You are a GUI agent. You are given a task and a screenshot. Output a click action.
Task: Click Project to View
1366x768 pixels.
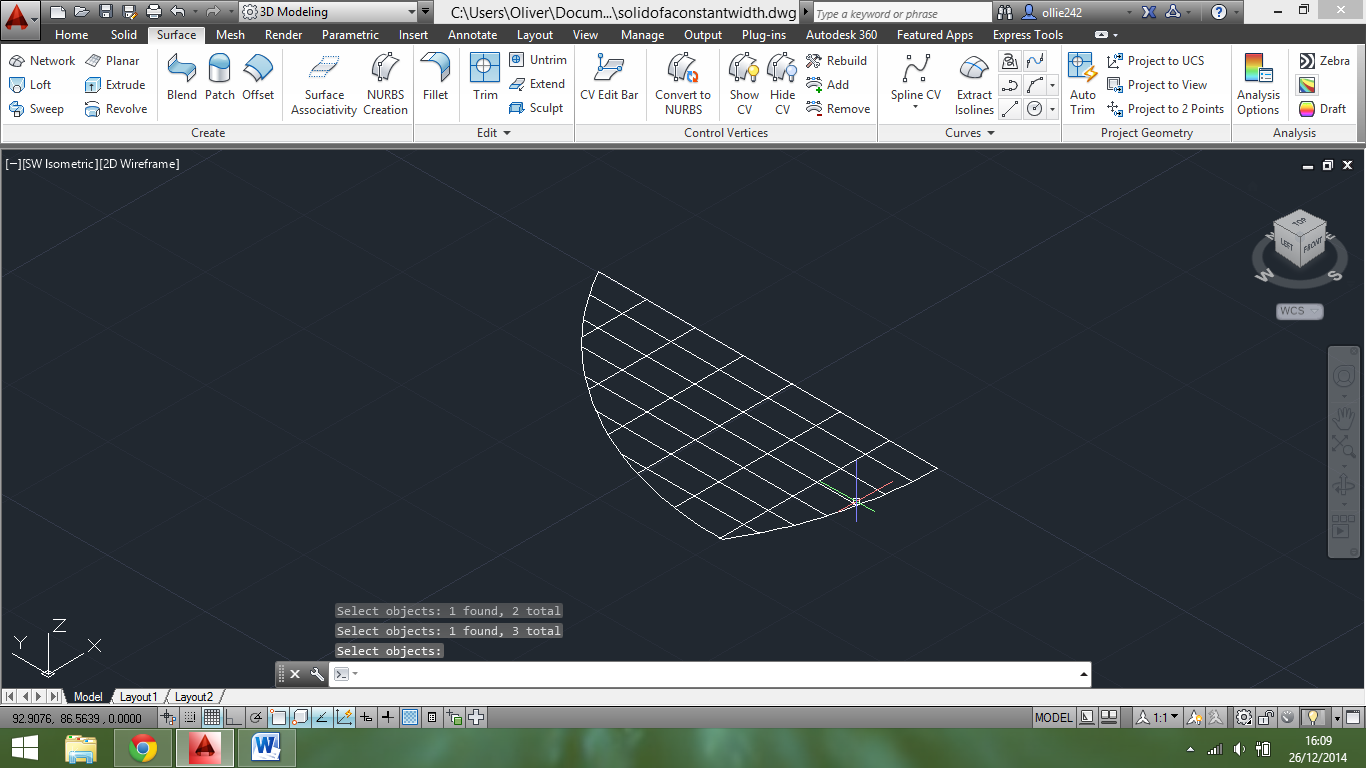(x=1157, y=85)
